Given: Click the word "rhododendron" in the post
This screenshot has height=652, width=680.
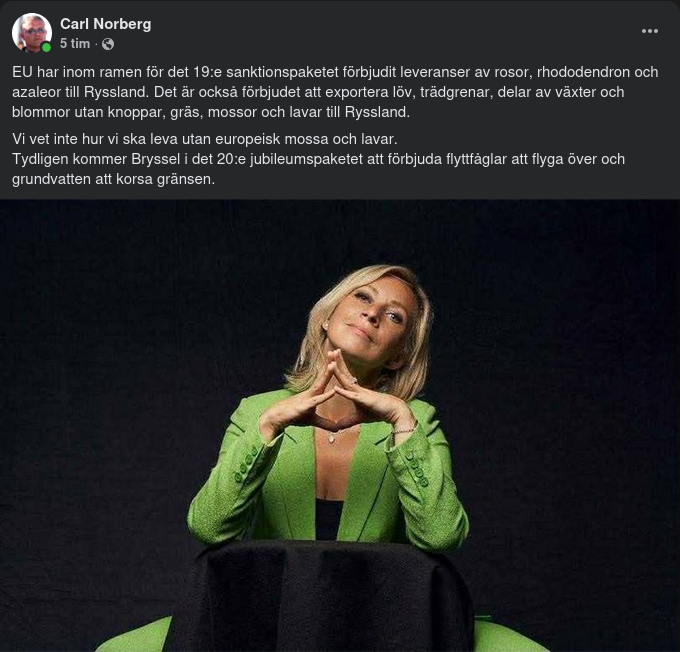Looking at the screenshot, I should (x=583, y=72).
